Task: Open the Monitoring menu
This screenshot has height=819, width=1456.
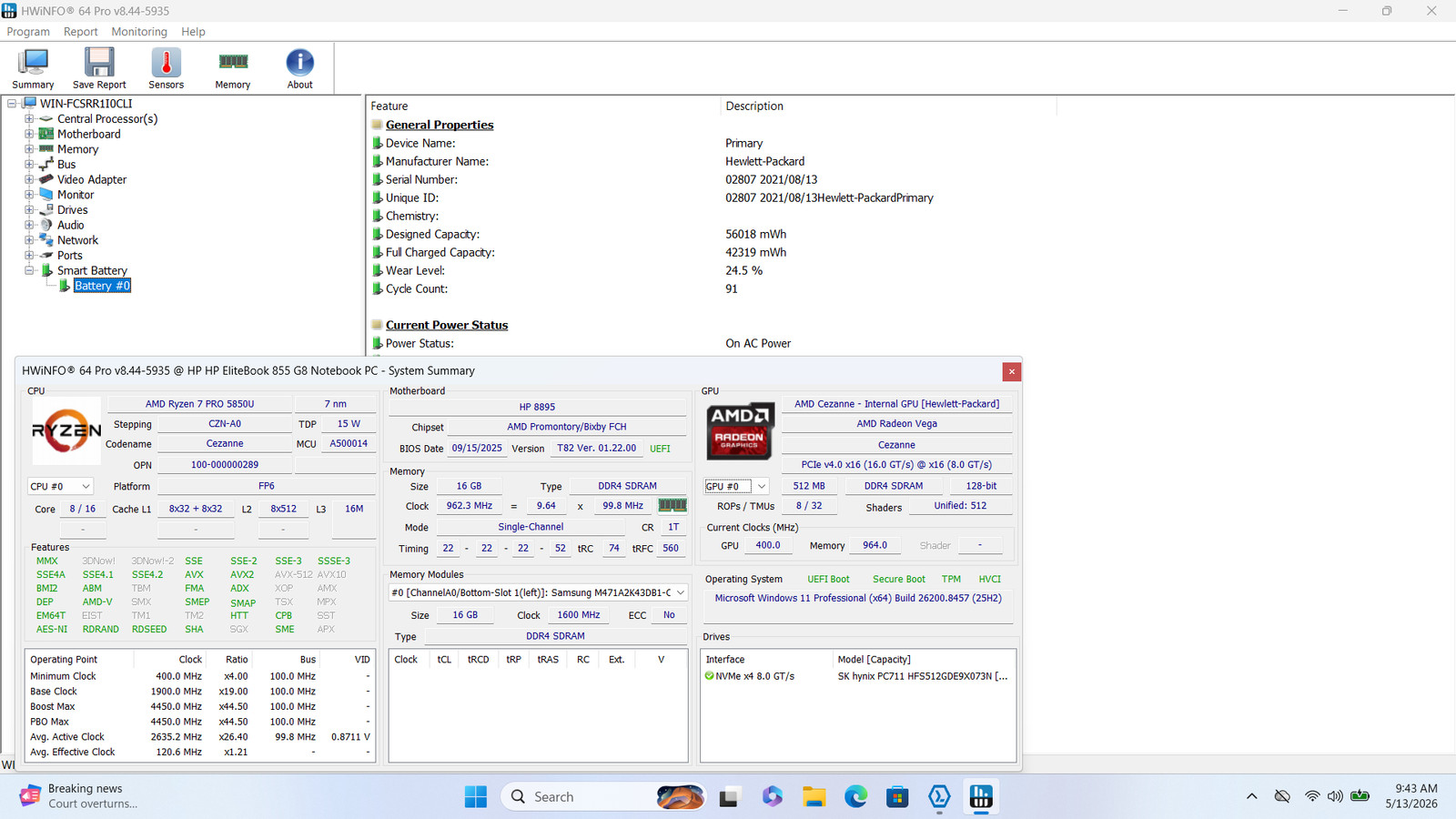Action: [139, 31]
